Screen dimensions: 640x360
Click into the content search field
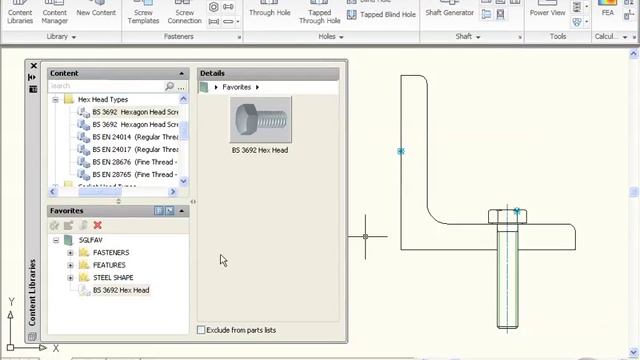point(106,86)
